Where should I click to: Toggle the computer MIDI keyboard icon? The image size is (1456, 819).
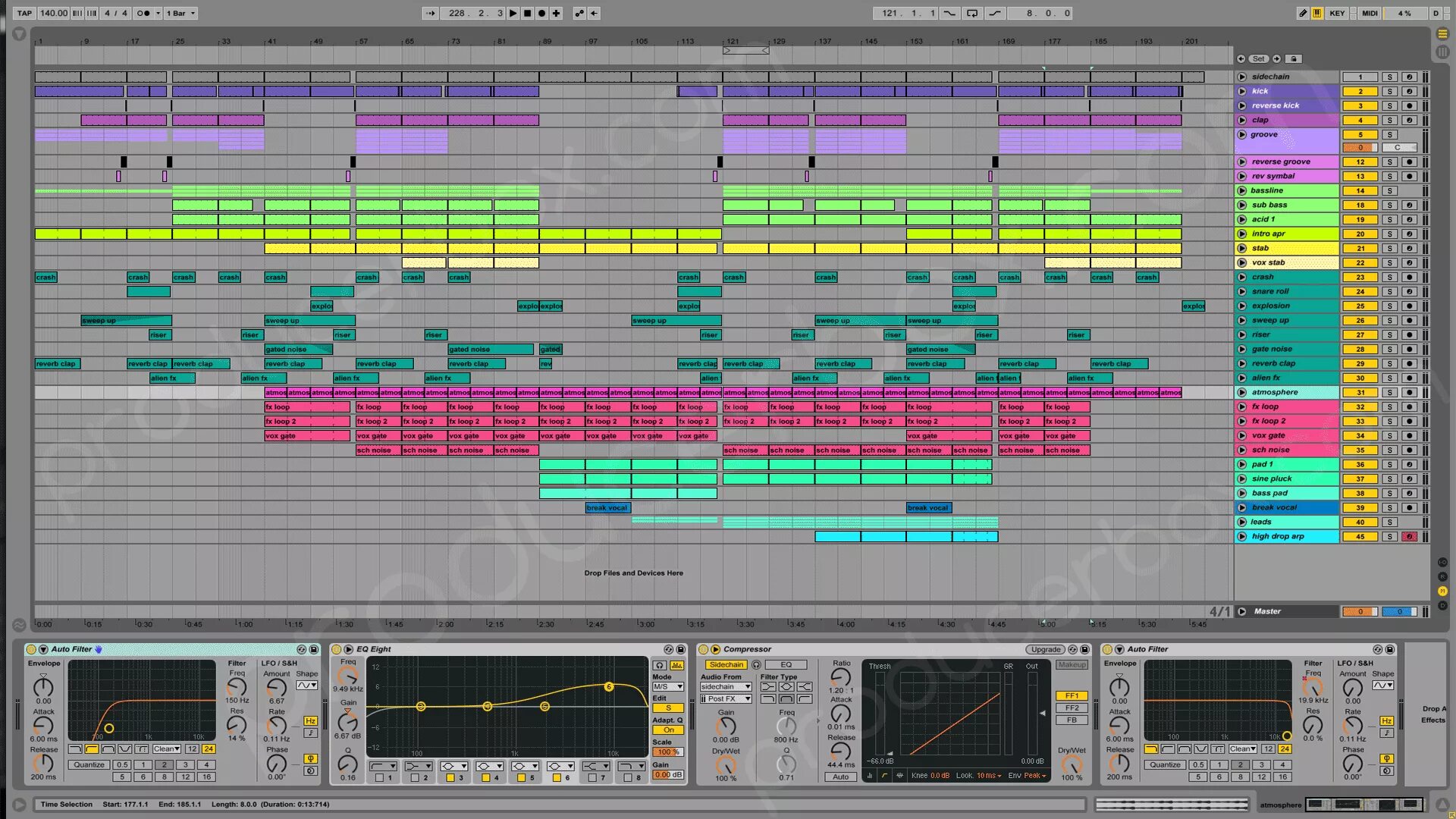[x=1317, y=13]
